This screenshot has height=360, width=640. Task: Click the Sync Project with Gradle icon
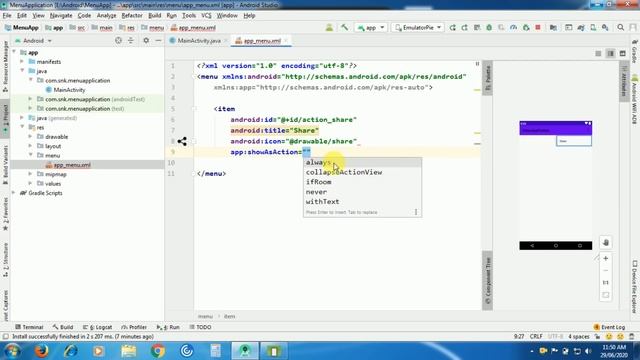[x=580, y=27]
